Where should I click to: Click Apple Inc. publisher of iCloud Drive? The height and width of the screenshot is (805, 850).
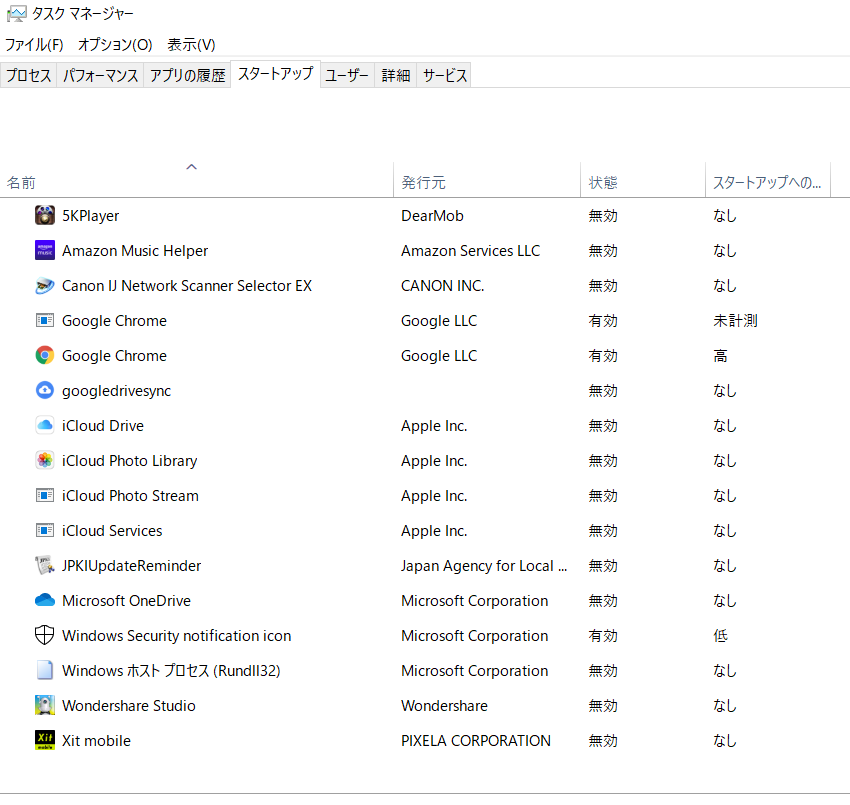click(x=434, y=426)
